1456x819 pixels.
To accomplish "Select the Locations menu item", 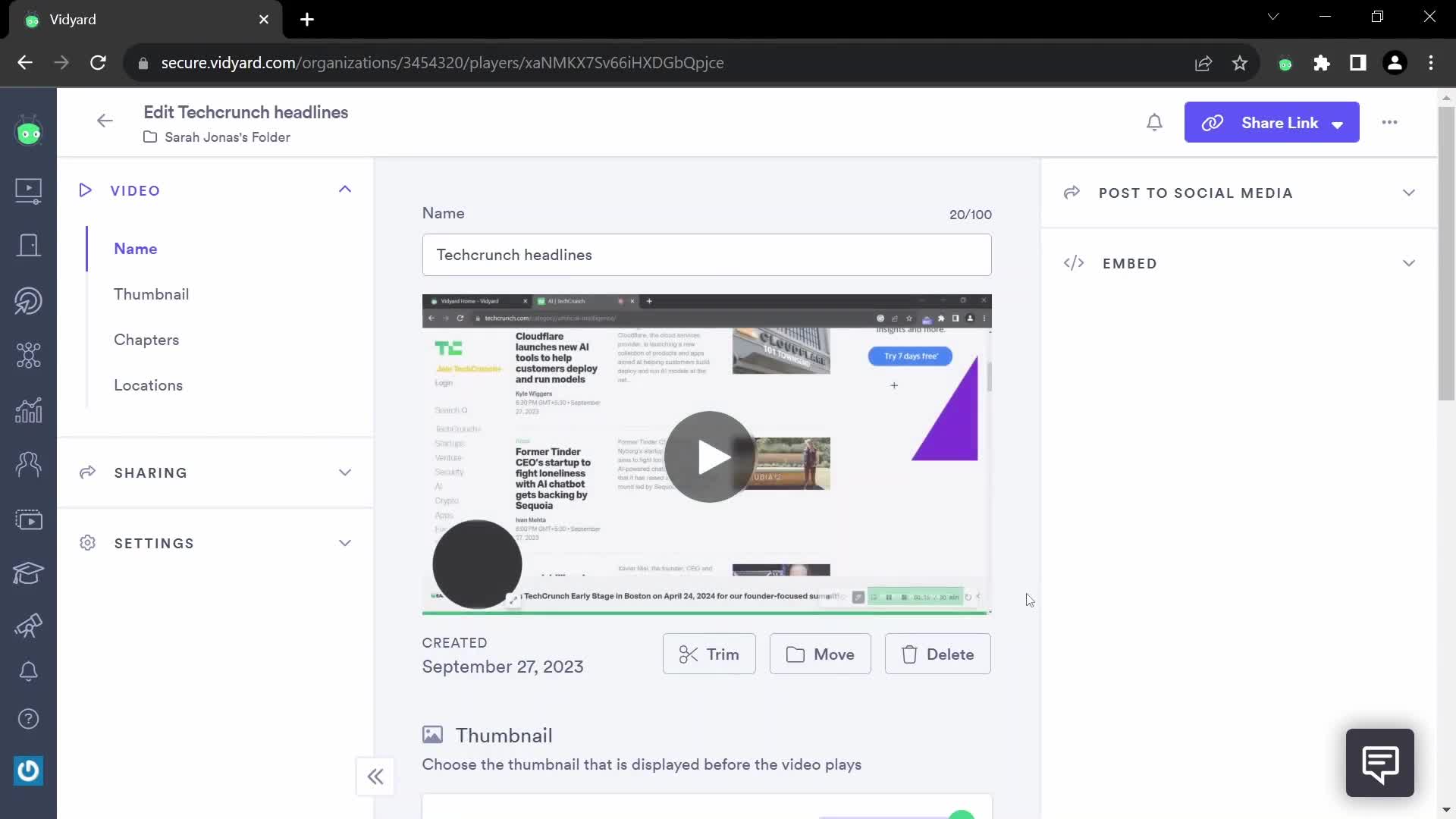I will pos(149,385).
